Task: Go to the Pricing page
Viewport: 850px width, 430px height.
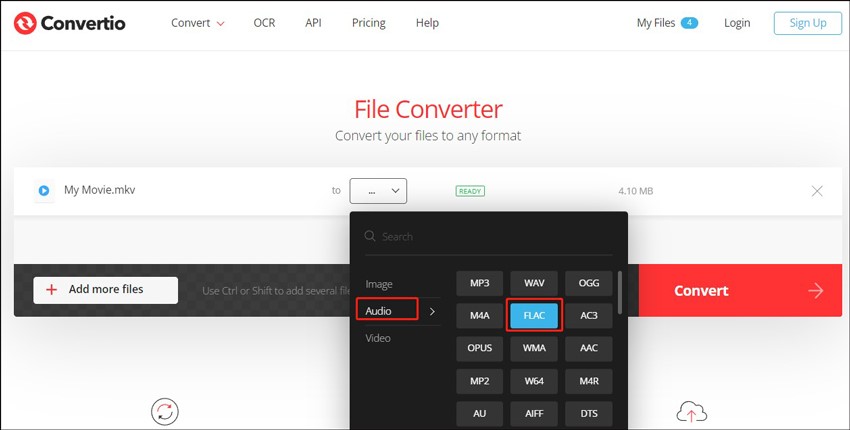Action: [369, 23]
